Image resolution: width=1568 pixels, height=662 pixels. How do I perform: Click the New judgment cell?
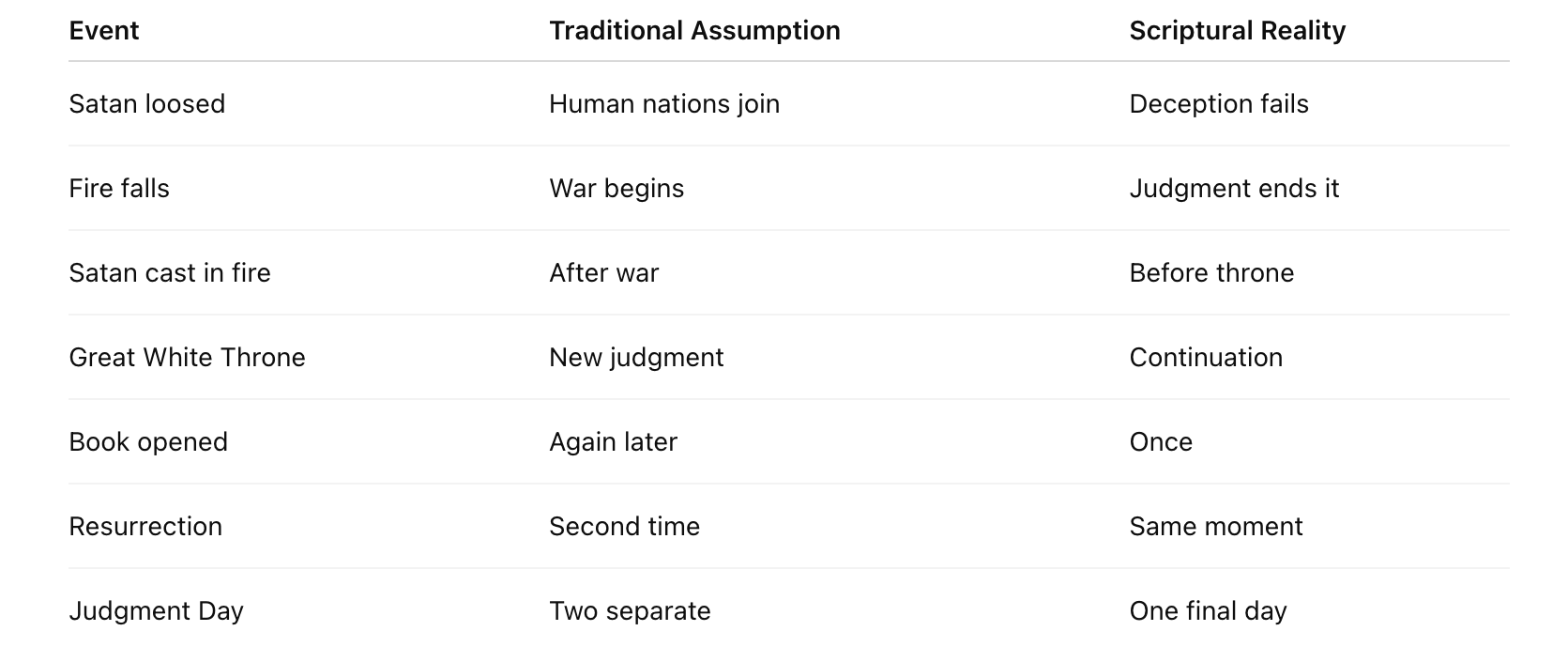(636, 358)
